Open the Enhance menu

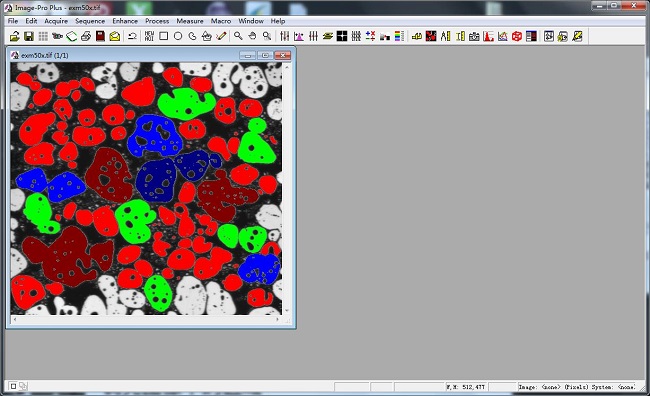125,21
